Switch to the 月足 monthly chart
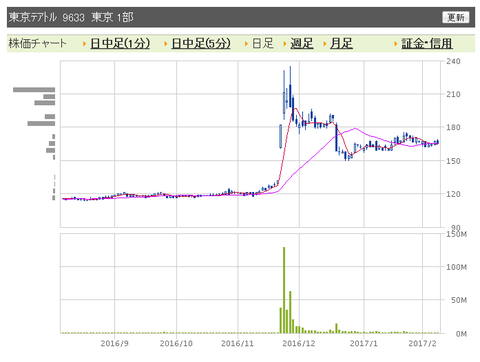The width and height of the screenshot is (480, 362). click(341, 43)
